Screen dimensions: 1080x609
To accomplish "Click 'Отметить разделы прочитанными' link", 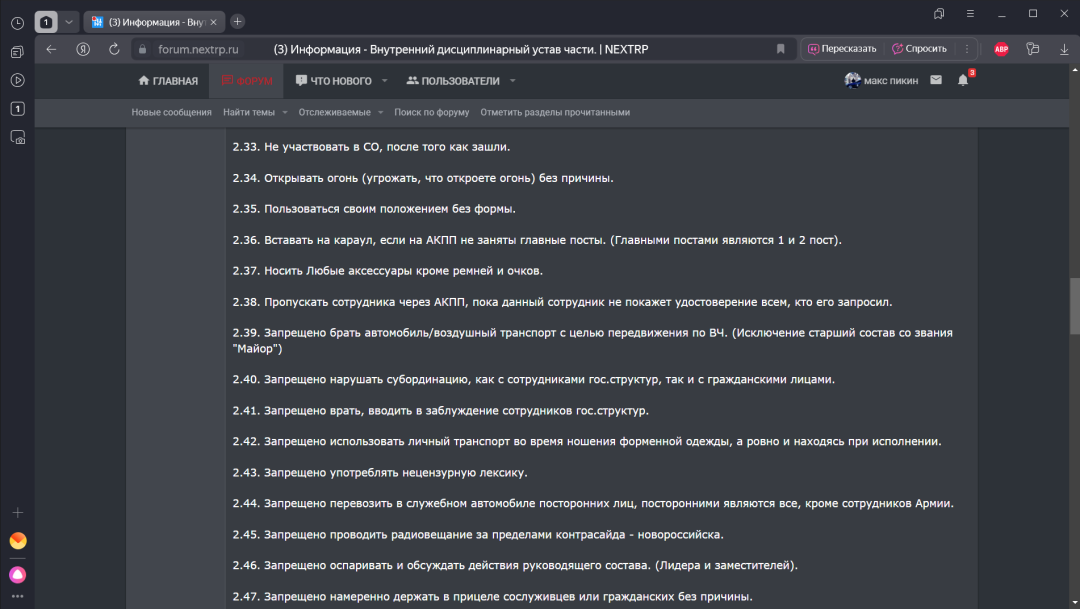I will [555, 113].
